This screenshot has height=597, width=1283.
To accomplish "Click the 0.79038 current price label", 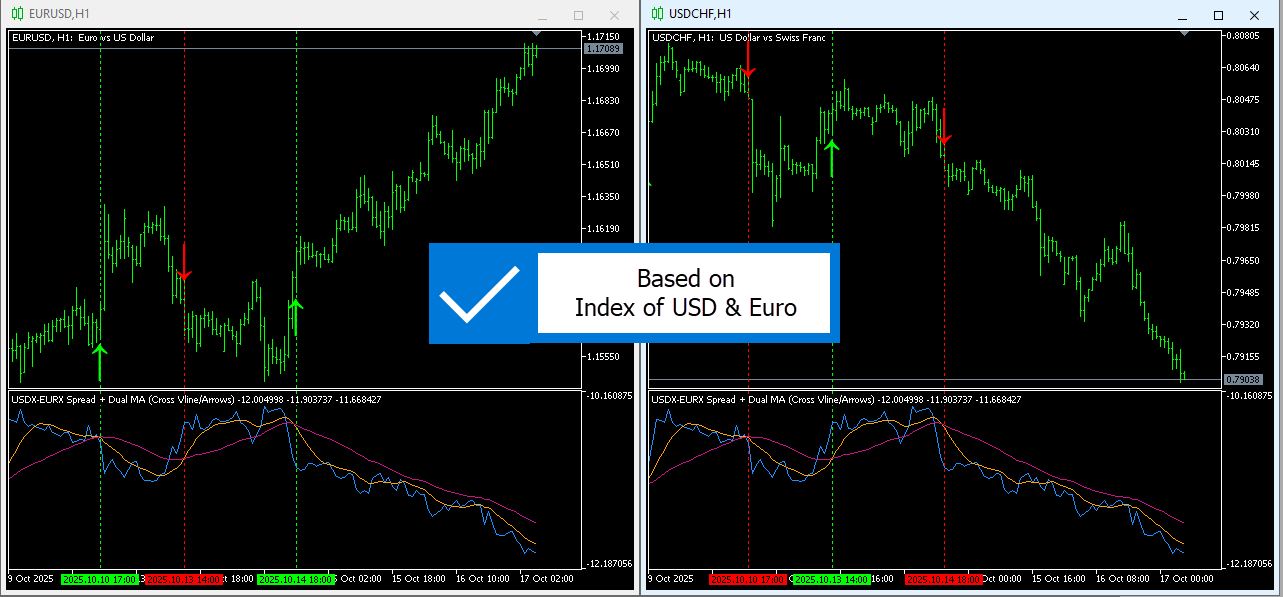I will (1244, 379).
